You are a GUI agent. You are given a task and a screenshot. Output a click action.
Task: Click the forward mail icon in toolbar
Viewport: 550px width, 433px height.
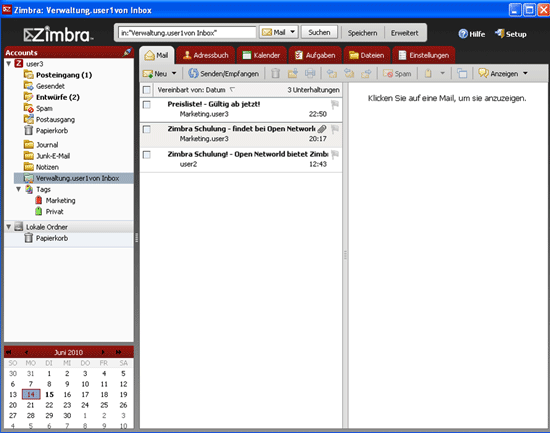[x=366, y=73]
